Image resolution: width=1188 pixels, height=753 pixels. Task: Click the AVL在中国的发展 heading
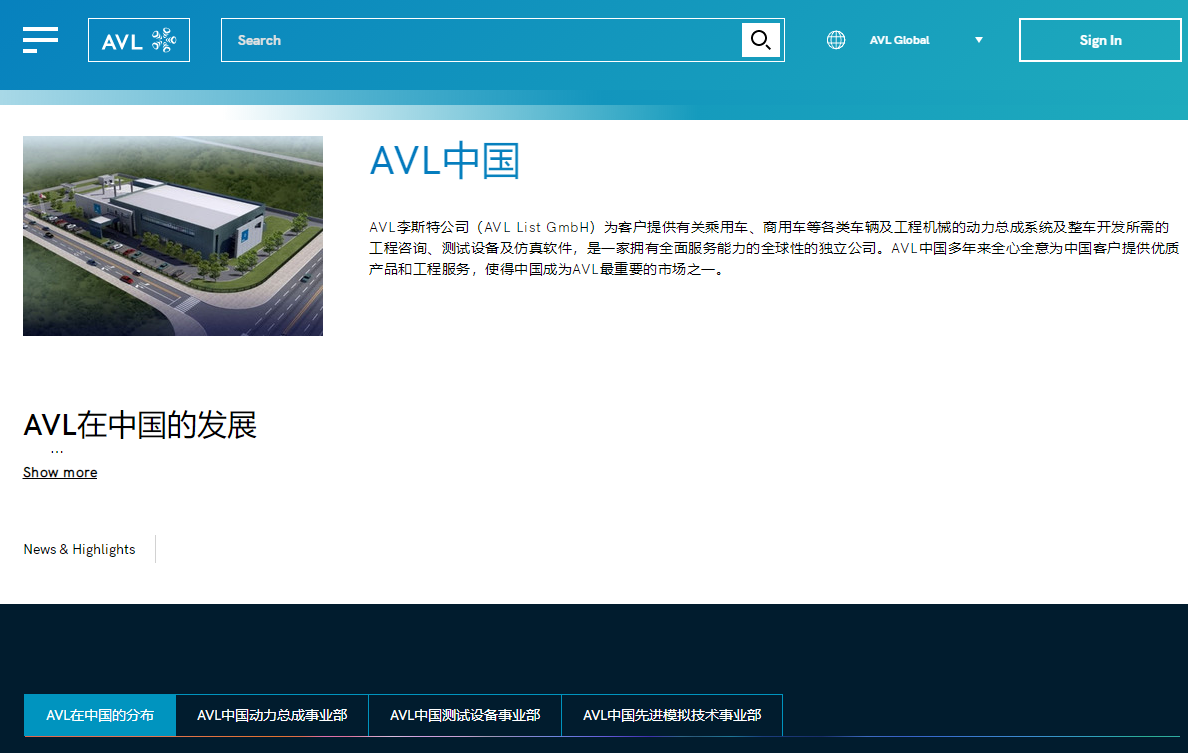coord(140,425)
